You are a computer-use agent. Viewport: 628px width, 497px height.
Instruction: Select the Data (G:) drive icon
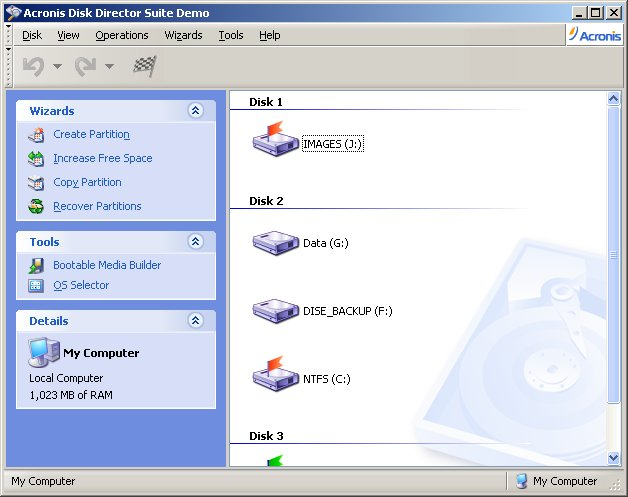pos(276,243)
